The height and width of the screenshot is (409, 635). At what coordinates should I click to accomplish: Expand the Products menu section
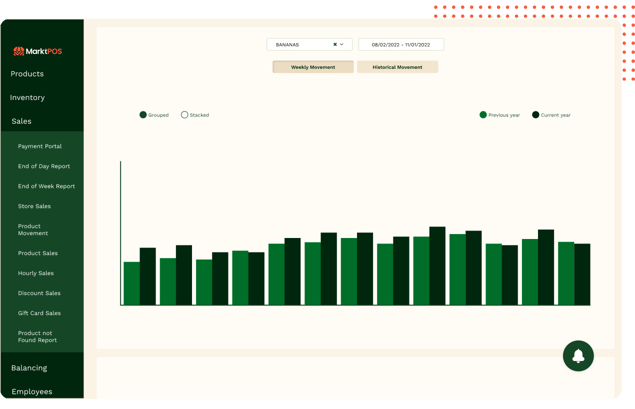(27, 74)
